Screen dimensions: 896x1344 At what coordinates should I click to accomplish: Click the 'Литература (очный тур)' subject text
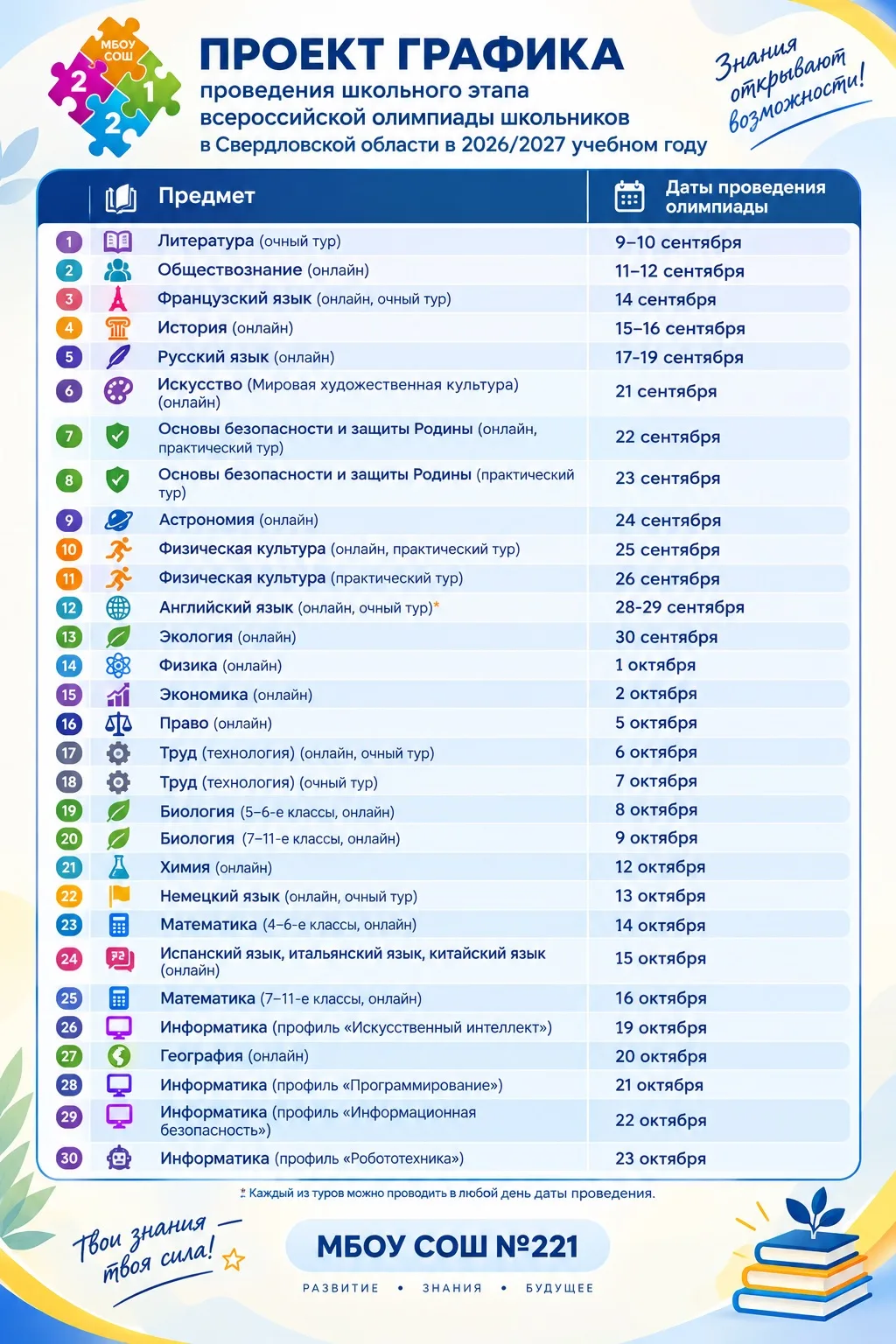coord(249,241)
